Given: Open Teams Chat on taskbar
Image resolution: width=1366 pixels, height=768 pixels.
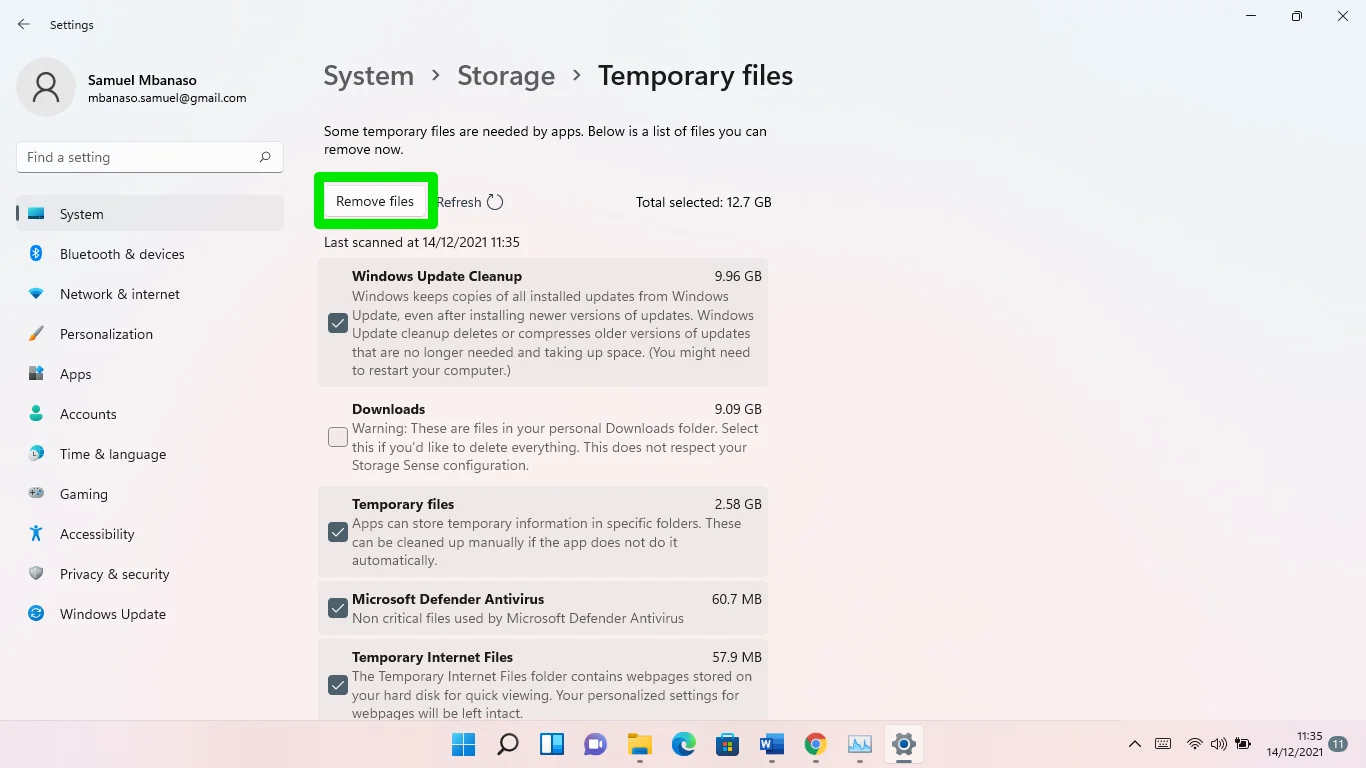Looking at the screenshot, I should click(x=596, y=744).
